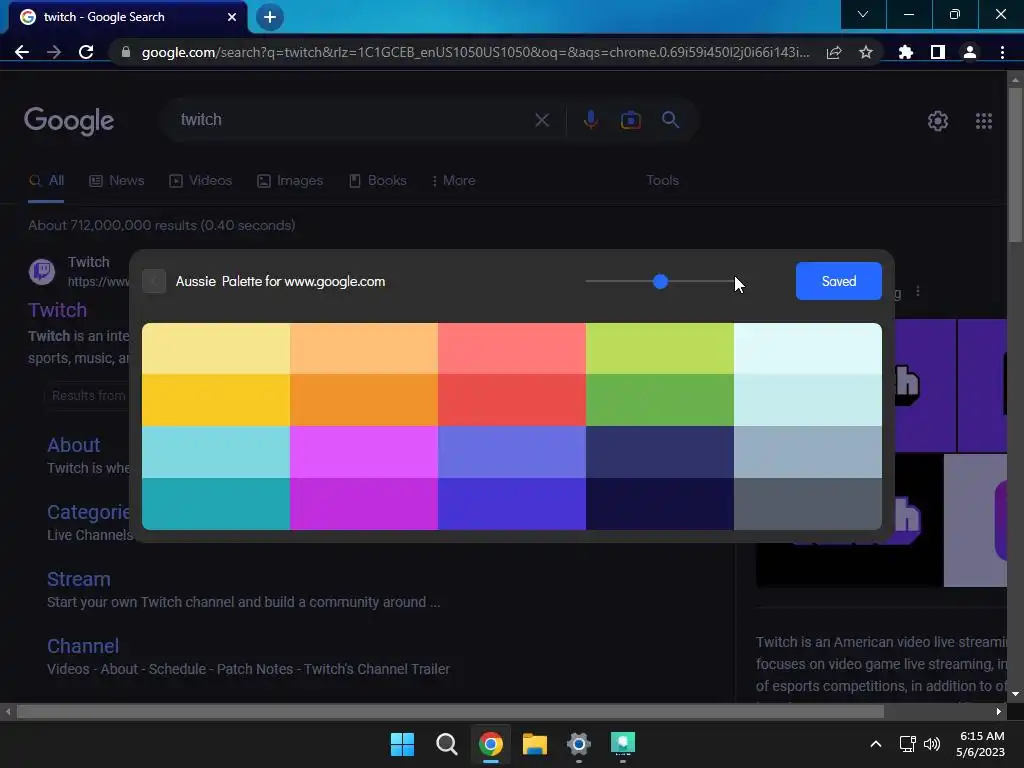Switch to the Images tab
The width and height of the screenshot is (1024, 768).
click(x=290, y=181)
